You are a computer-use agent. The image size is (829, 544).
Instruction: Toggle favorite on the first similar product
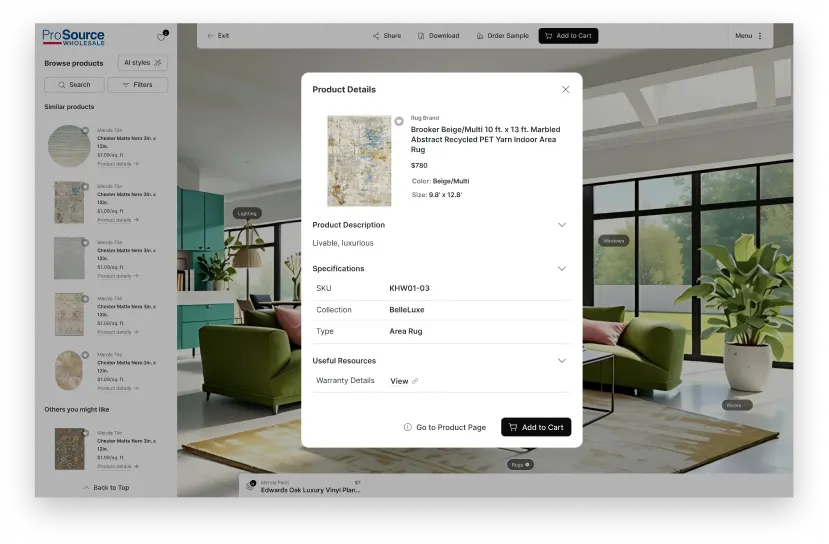click(x=85, y=131)
